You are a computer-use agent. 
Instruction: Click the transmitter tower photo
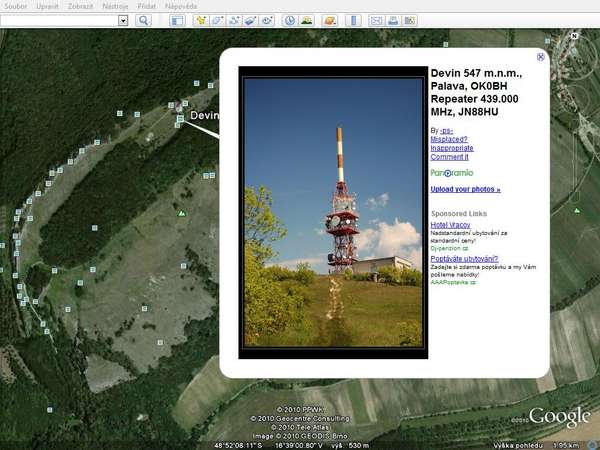click(334, 212)
